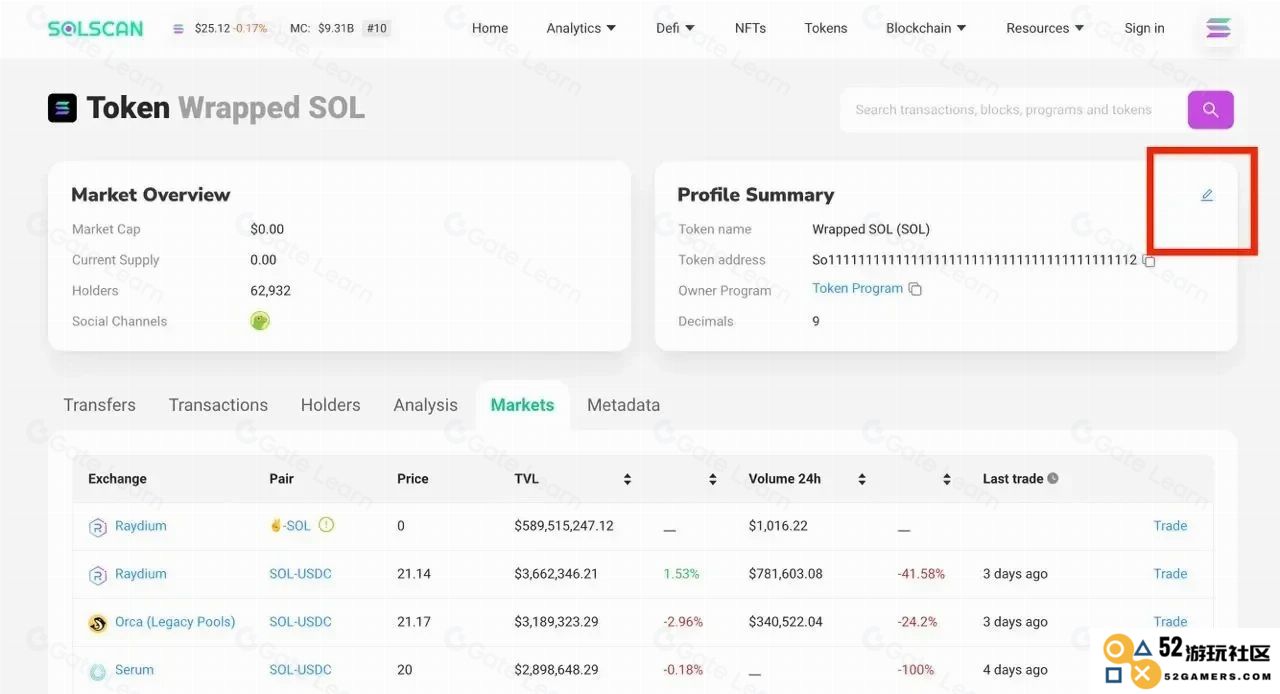This screenshot has width=1280, height=694.
Task: Click Trade for the Raydium SOL-USDC pair
Action: point(1170,574)
